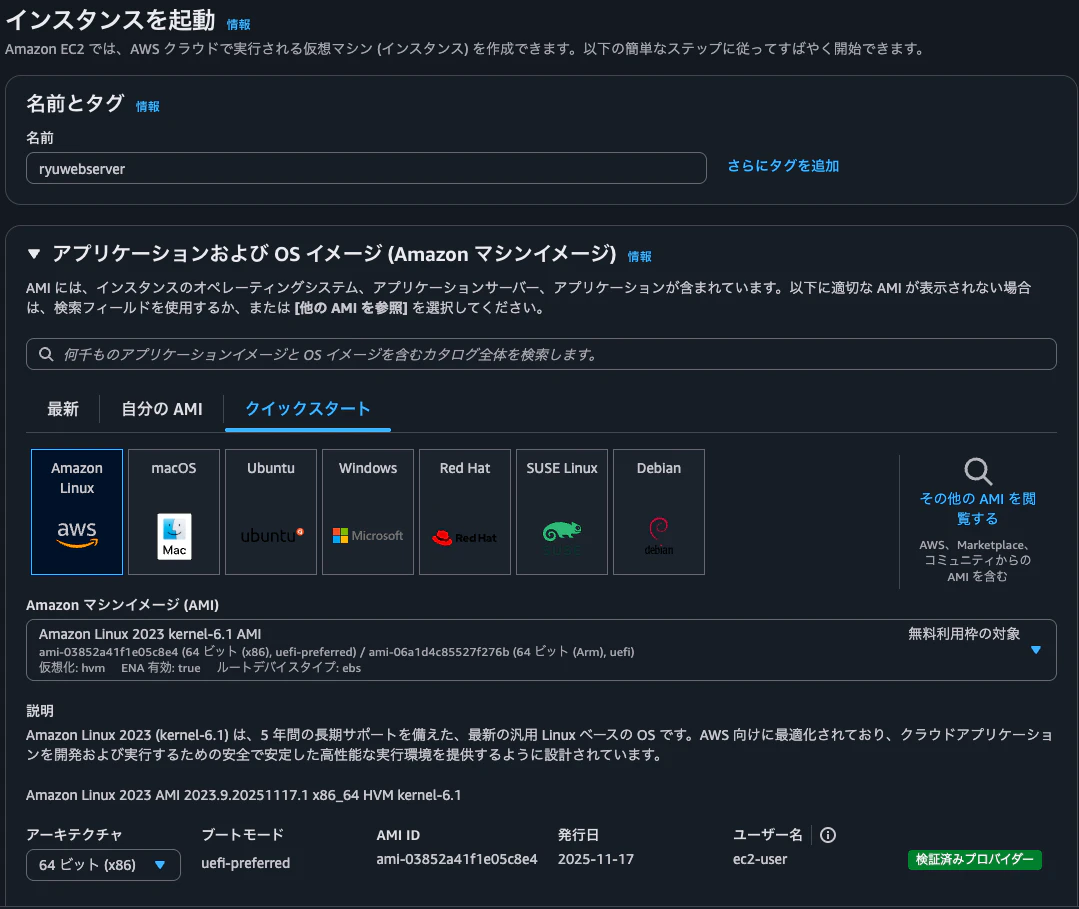Viewport: 1079px width, 909px height.
Task: Switch to the 自分の AMI tab
Action: (x=162, y=409)
